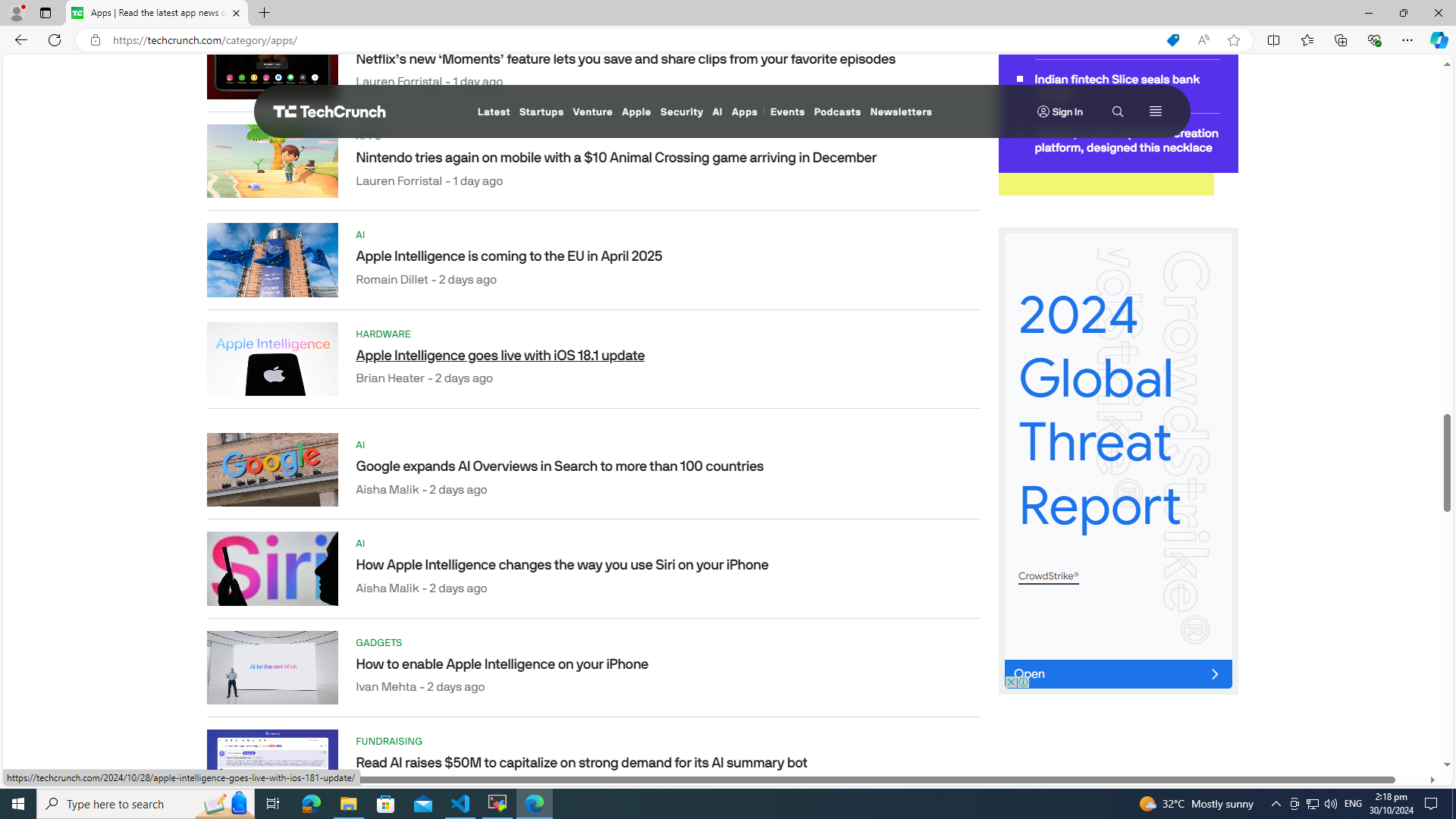Click the TechCrunch logo
This screenshot has height=819, width=1456.
329,111
